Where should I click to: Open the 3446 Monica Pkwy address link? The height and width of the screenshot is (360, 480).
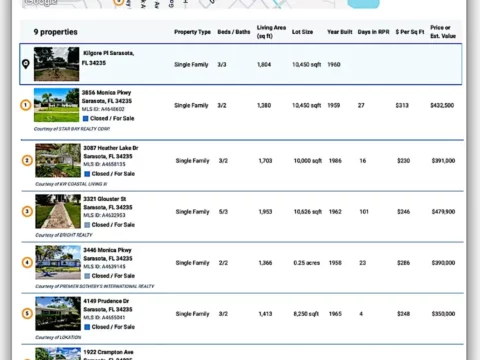pyautogui.click(x=108, y=254)
